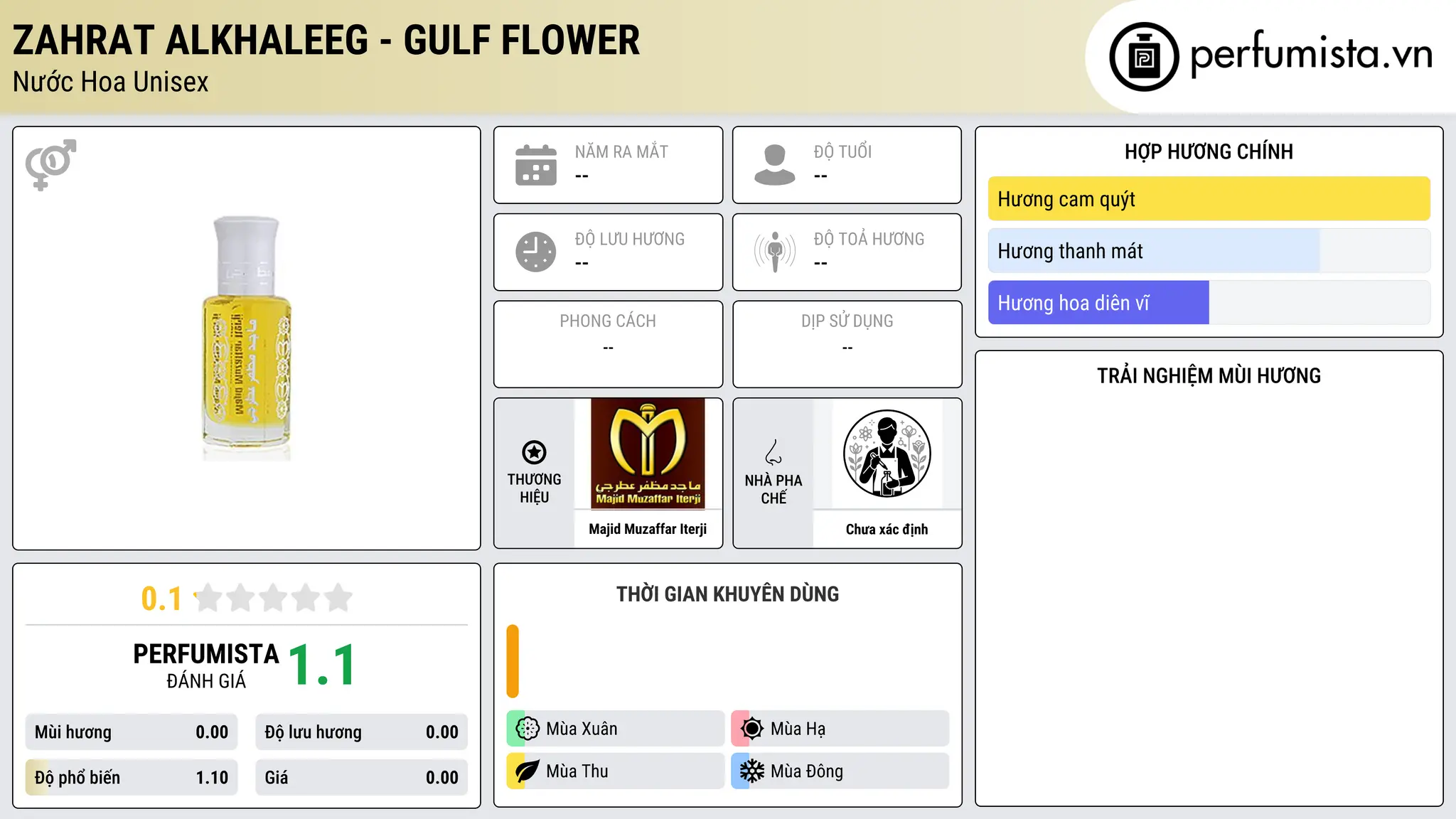This screenshot has width=1456, height=819.
Task: Click the clock icon beside Độ lưu hương
Action: [x=536, y=252]
